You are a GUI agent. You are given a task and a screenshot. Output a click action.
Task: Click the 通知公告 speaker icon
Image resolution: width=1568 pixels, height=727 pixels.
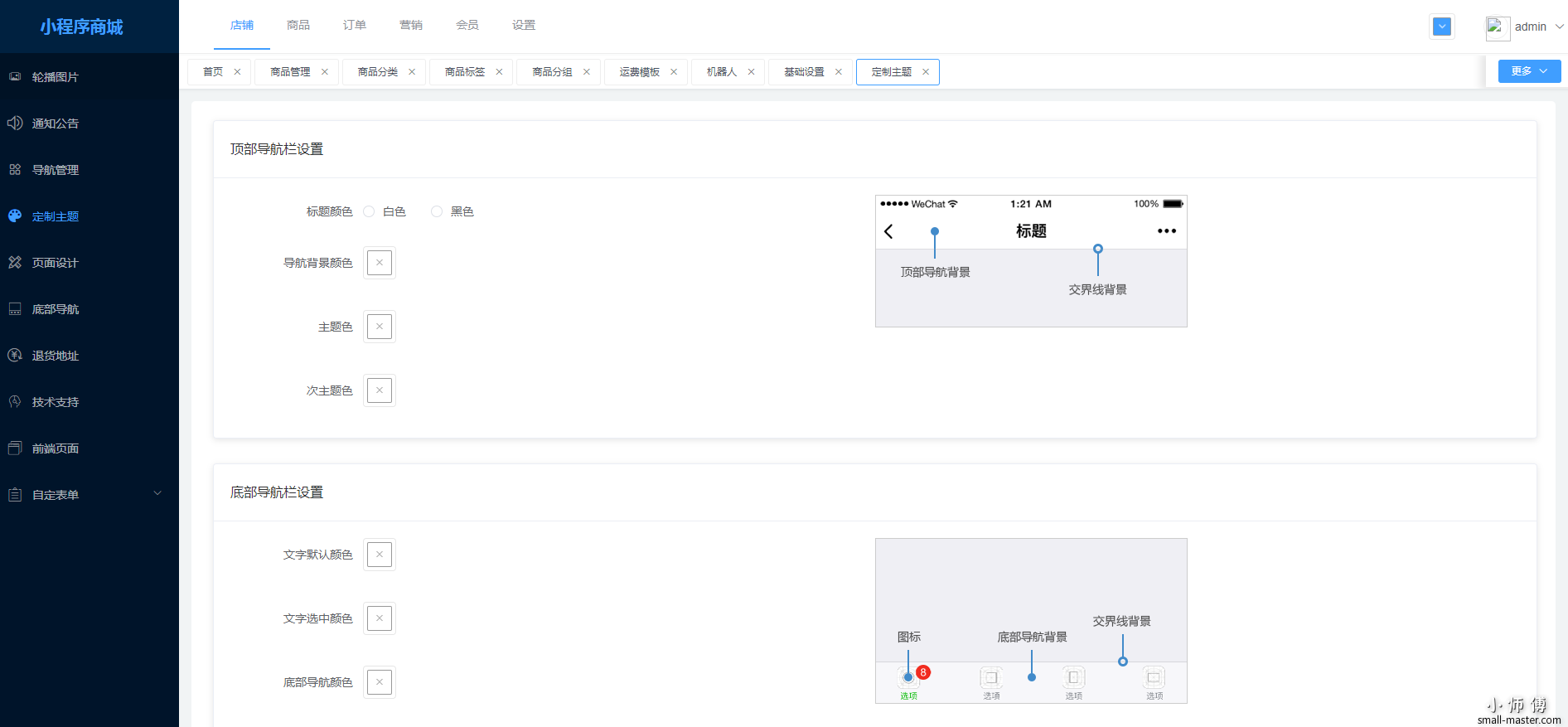click(15, 123)
